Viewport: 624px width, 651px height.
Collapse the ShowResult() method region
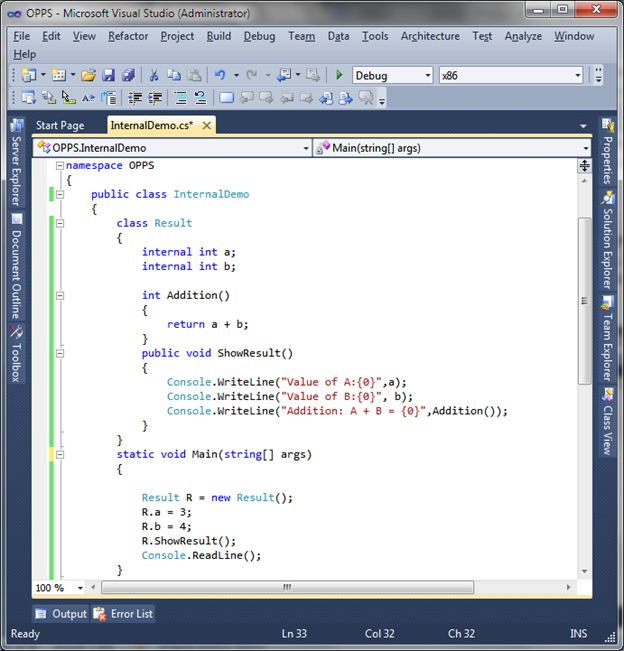[60, 353]
